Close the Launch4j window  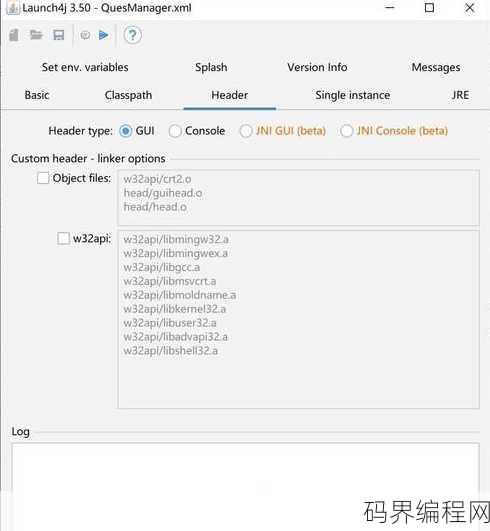[469, 7]
